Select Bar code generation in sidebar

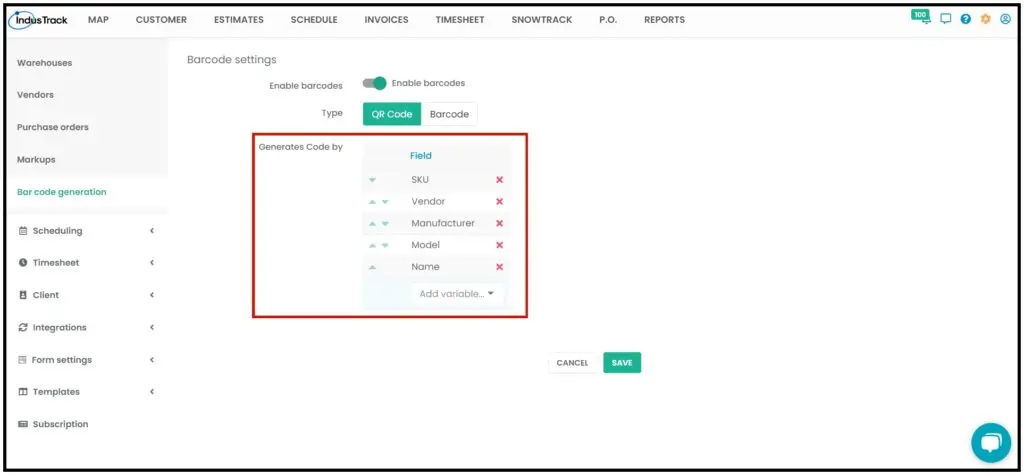click(x=61, y=192)
